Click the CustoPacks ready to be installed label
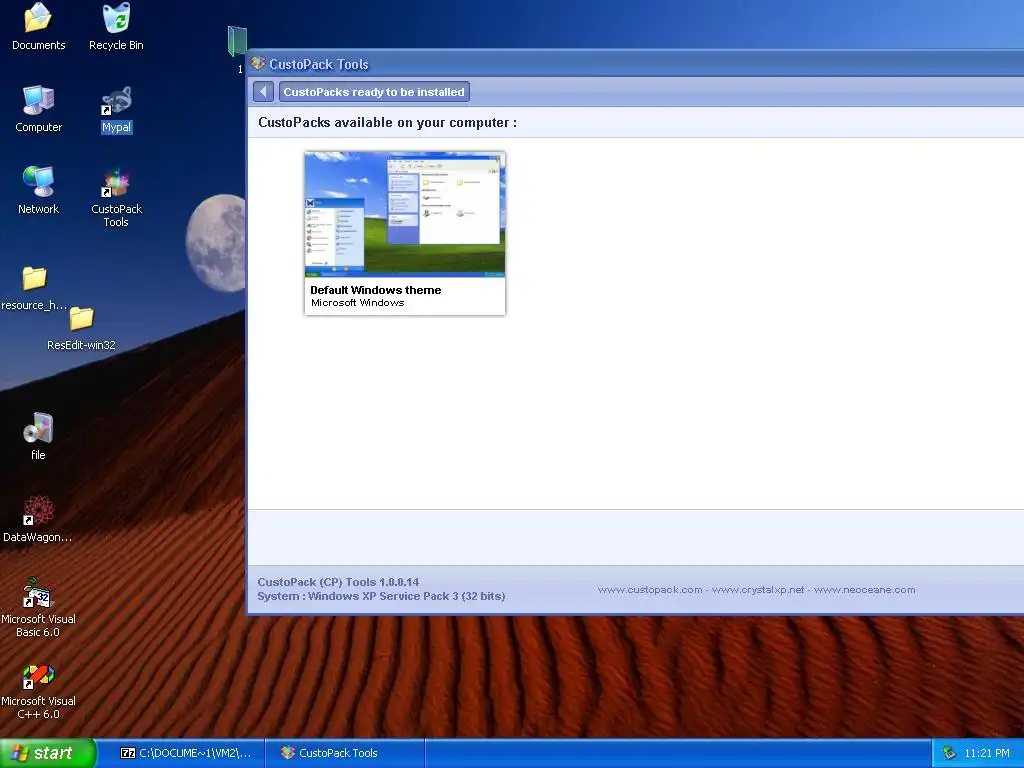 point(374,91)
